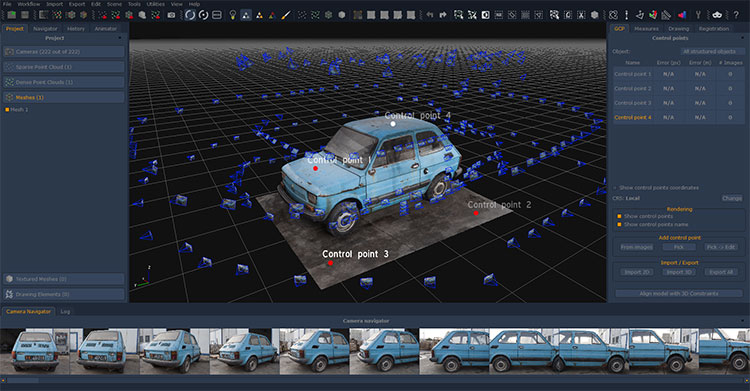Expand Textured Meshes (0) section
This screenshot has width=750, height=391.
[x=64, y=279]
